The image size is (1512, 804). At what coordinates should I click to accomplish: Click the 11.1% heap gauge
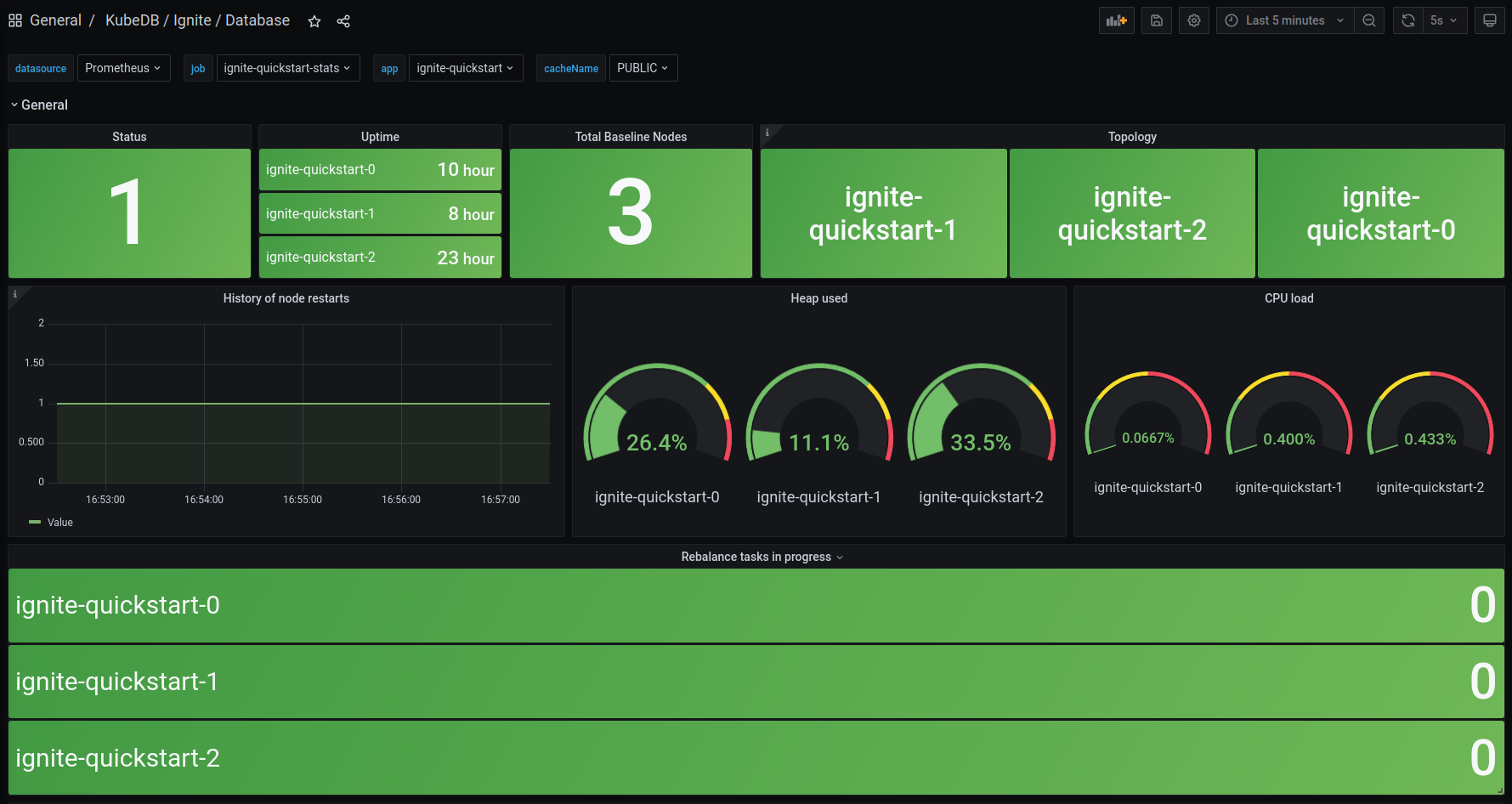pos(819,414)
